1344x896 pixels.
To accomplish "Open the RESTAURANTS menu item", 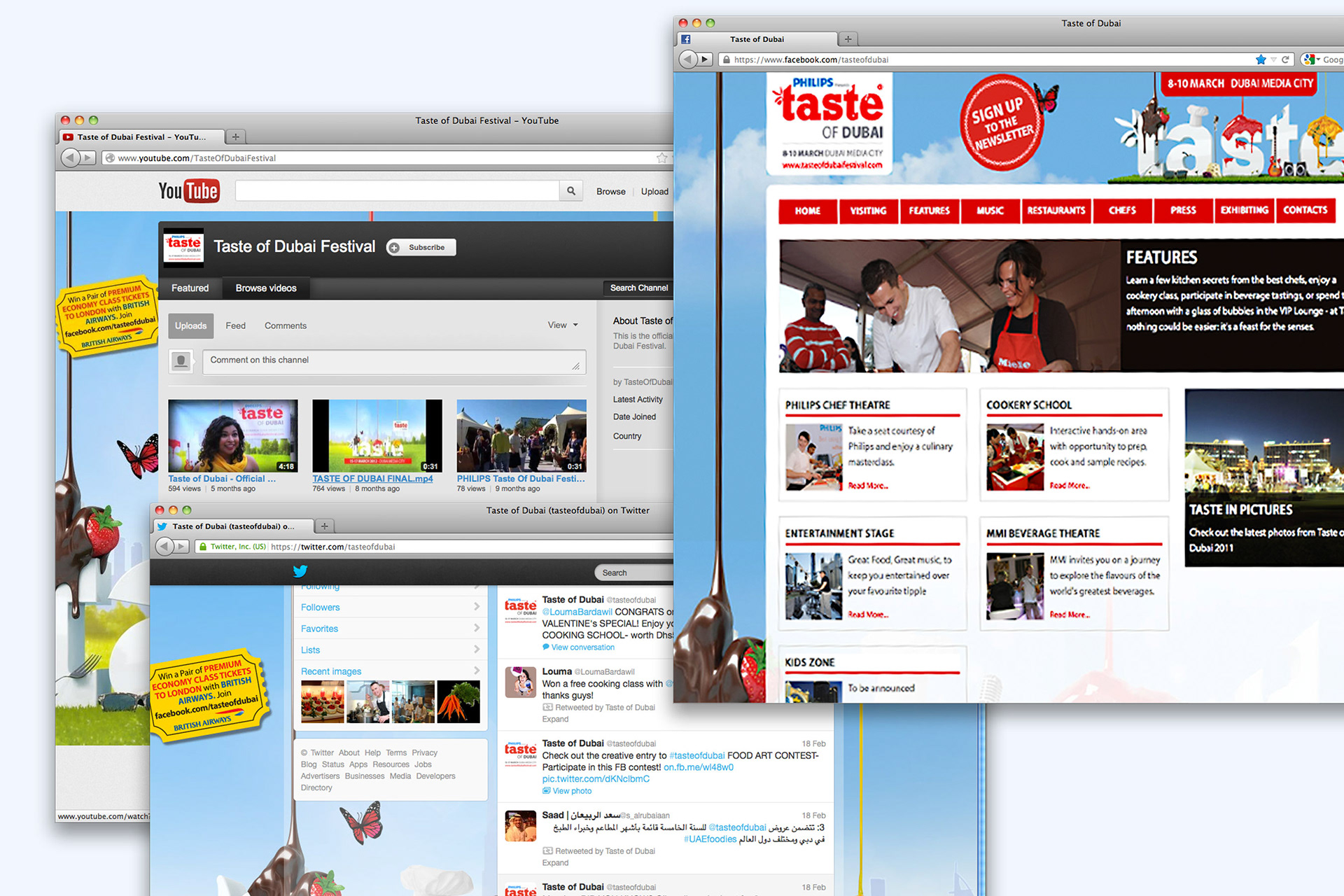I will coord(1056,211).
